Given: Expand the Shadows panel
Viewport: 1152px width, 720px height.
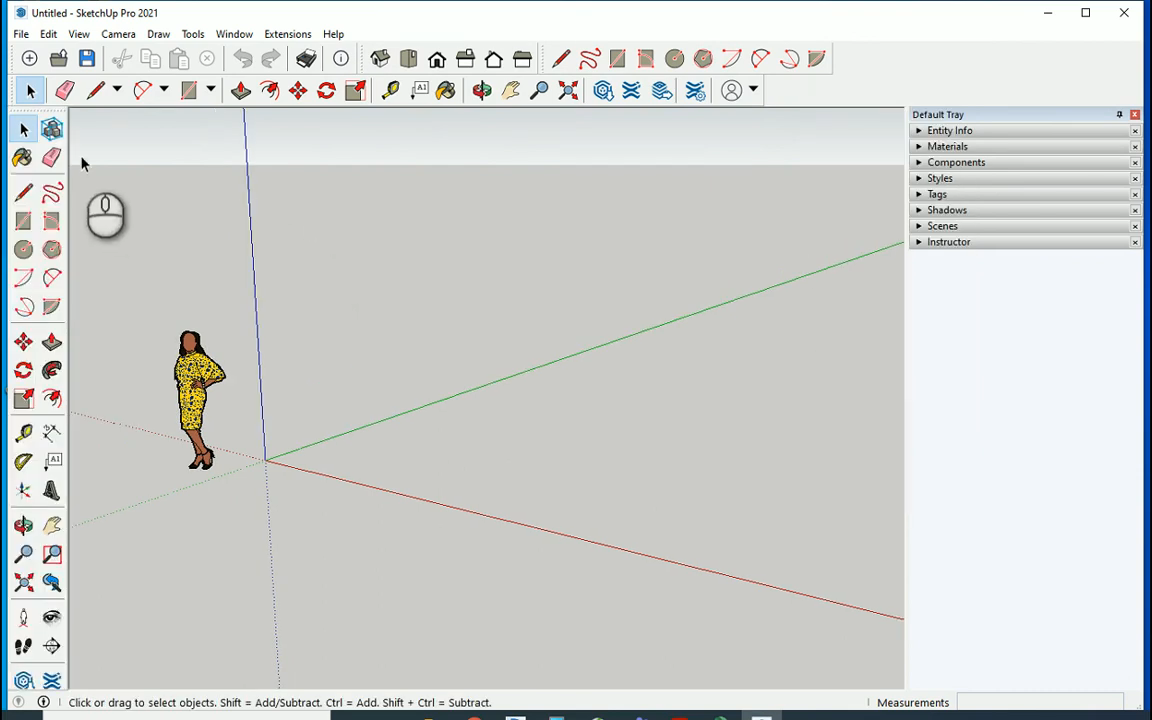Looking at the screenshot, I should 947,210.
